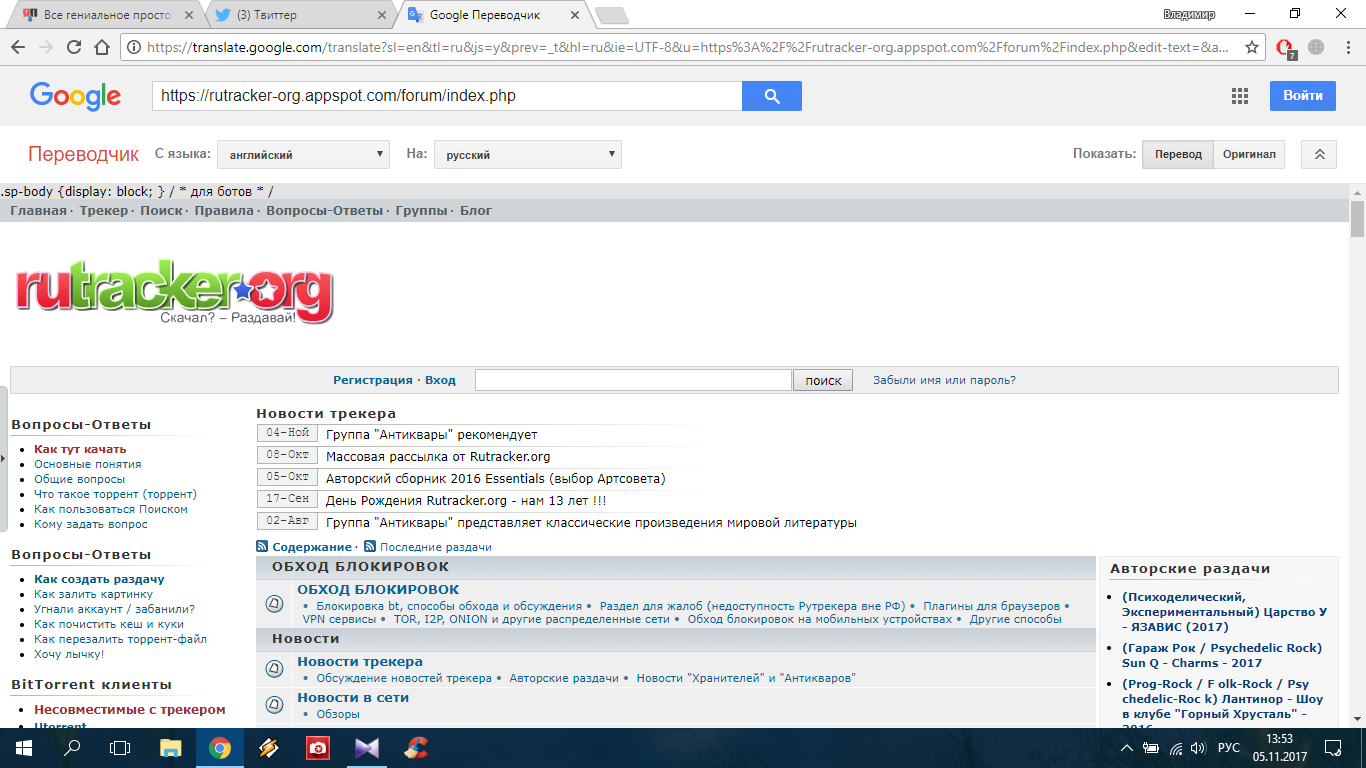1366x768 pixels.
Task: Open the volume control in system tray
Action: click(1198, 748)
